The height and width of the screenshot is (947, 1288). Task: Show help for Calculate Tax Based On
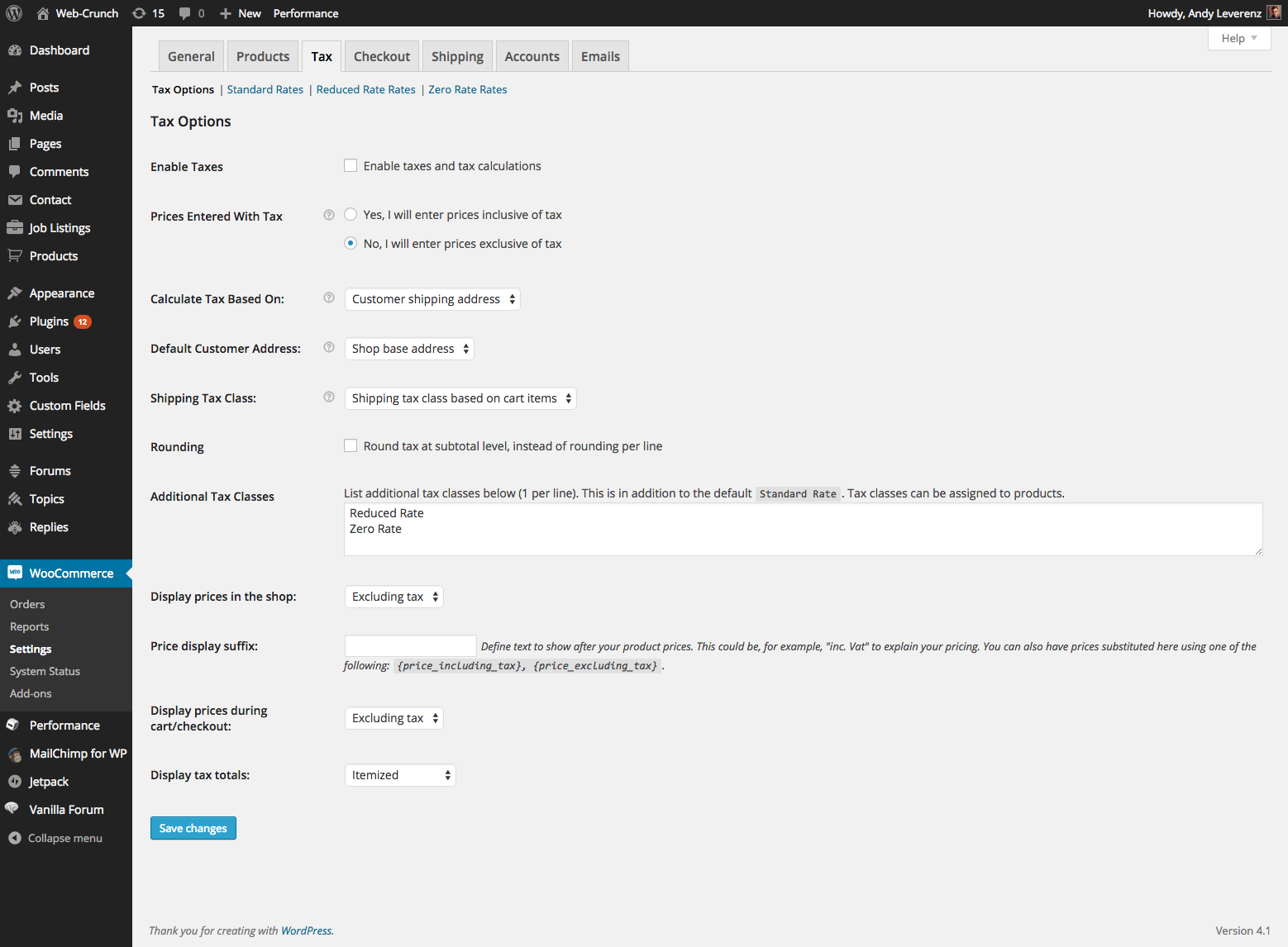(x=329, y=297)
